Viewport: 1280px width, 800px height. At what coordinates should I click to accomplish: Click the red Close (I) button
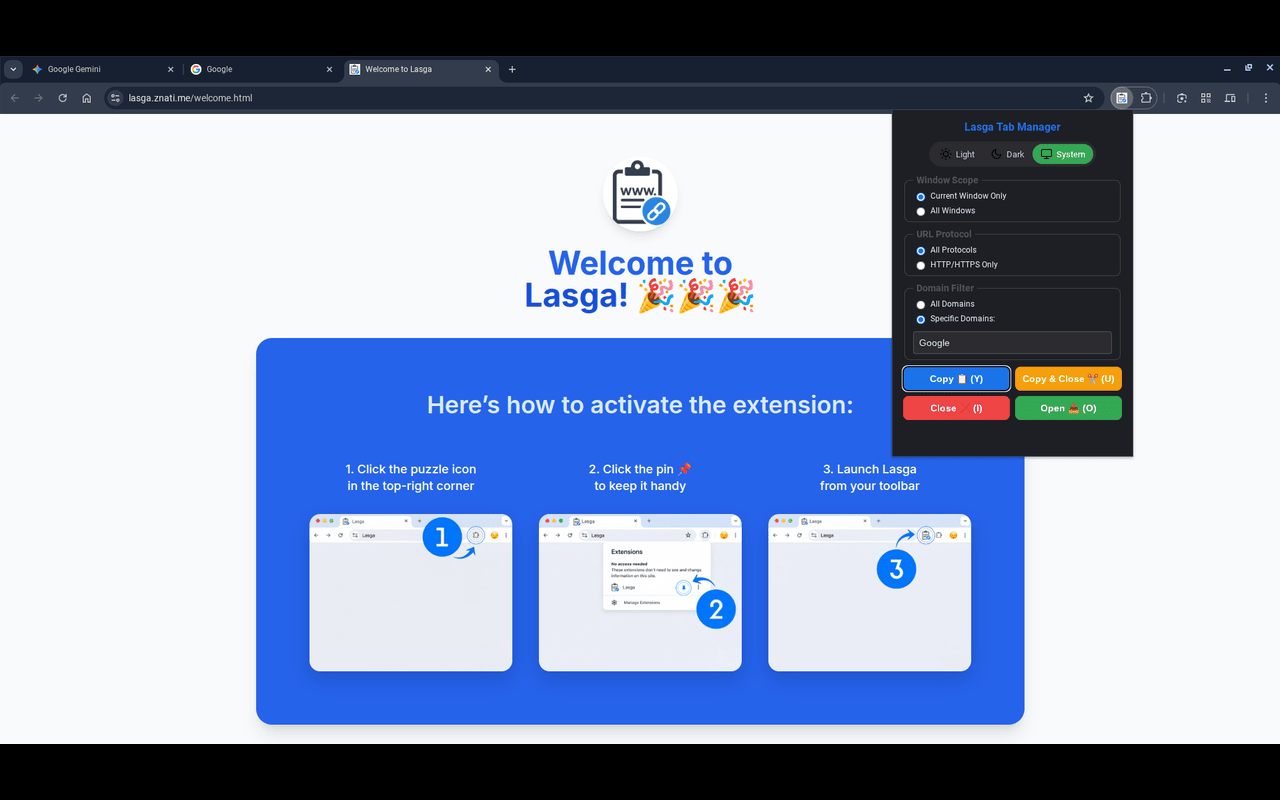[x=956, y=408]
